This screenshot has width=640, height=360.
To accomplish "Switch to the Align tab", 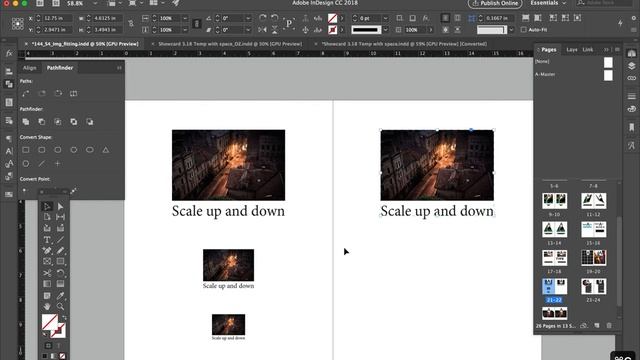I will pyautogui.click(x=29, y=68).
